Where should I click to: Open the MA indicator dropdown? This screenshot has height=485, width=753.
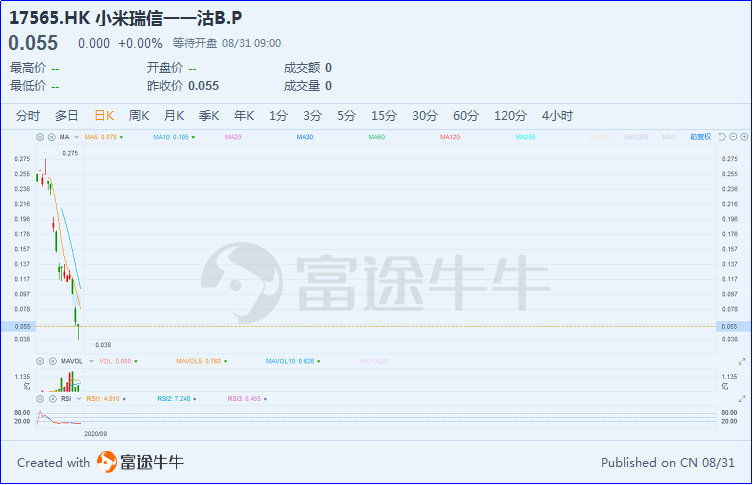76,137
